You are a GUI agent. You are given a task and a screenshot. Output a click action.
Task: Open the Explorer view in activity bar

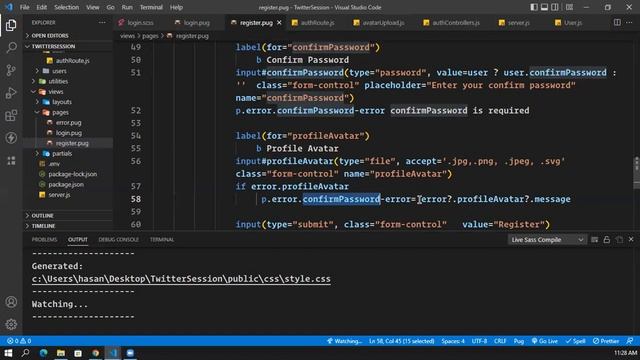click(11, 25)
